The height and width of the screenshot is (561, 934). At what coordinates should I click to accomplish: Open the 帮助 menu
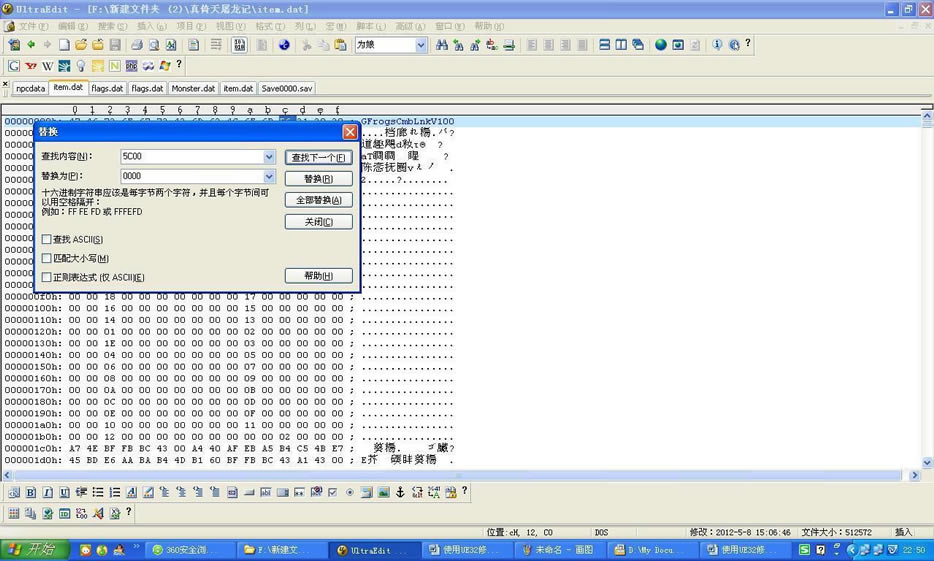pos(489,27)
